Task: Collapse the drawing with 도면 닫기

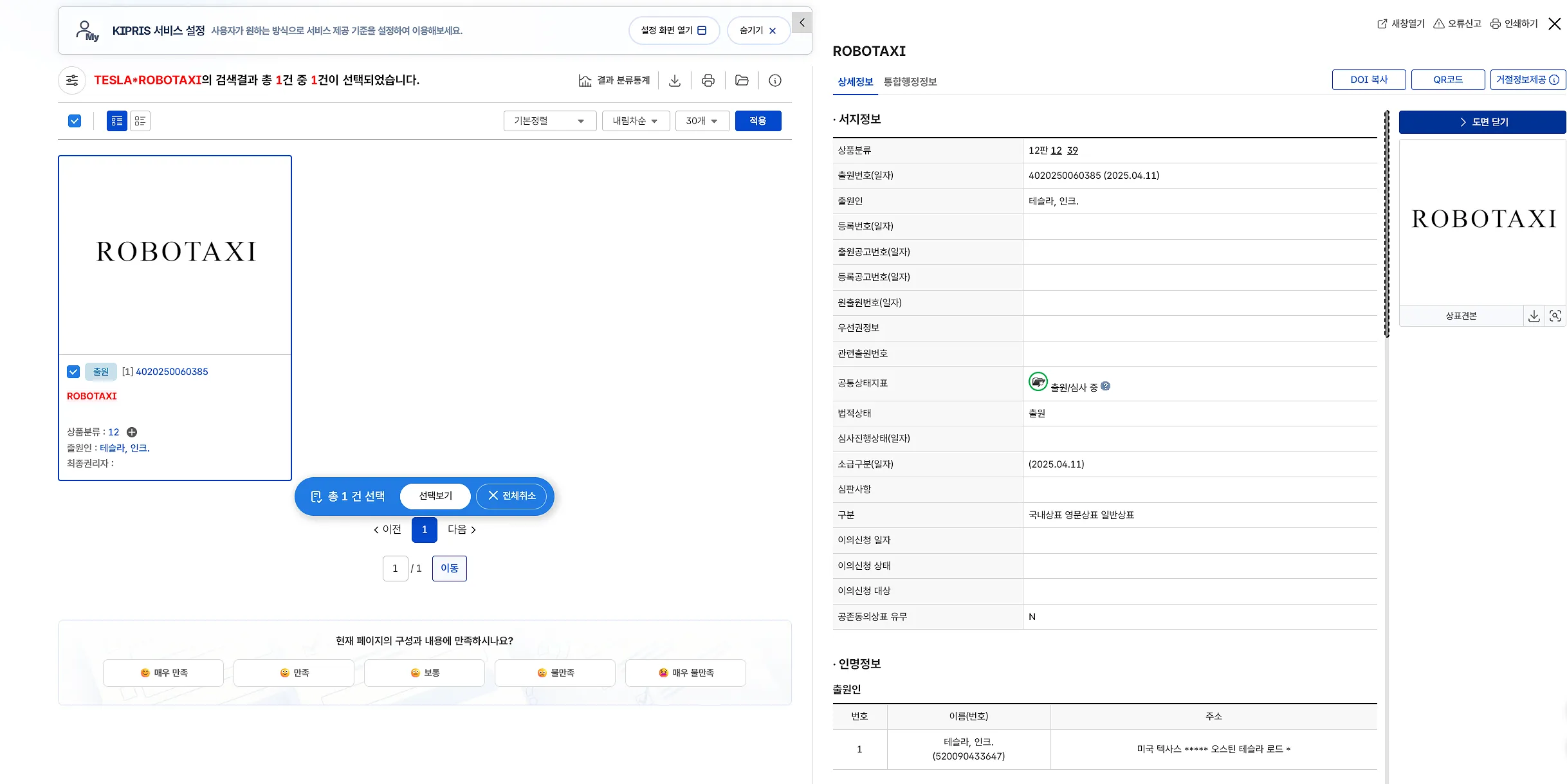Action: coord(1482,122)
